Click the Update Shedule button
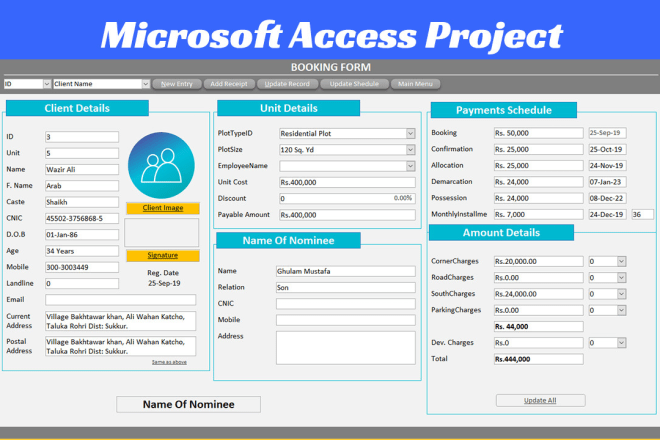 pyautogui.click(x=354, y=84)
